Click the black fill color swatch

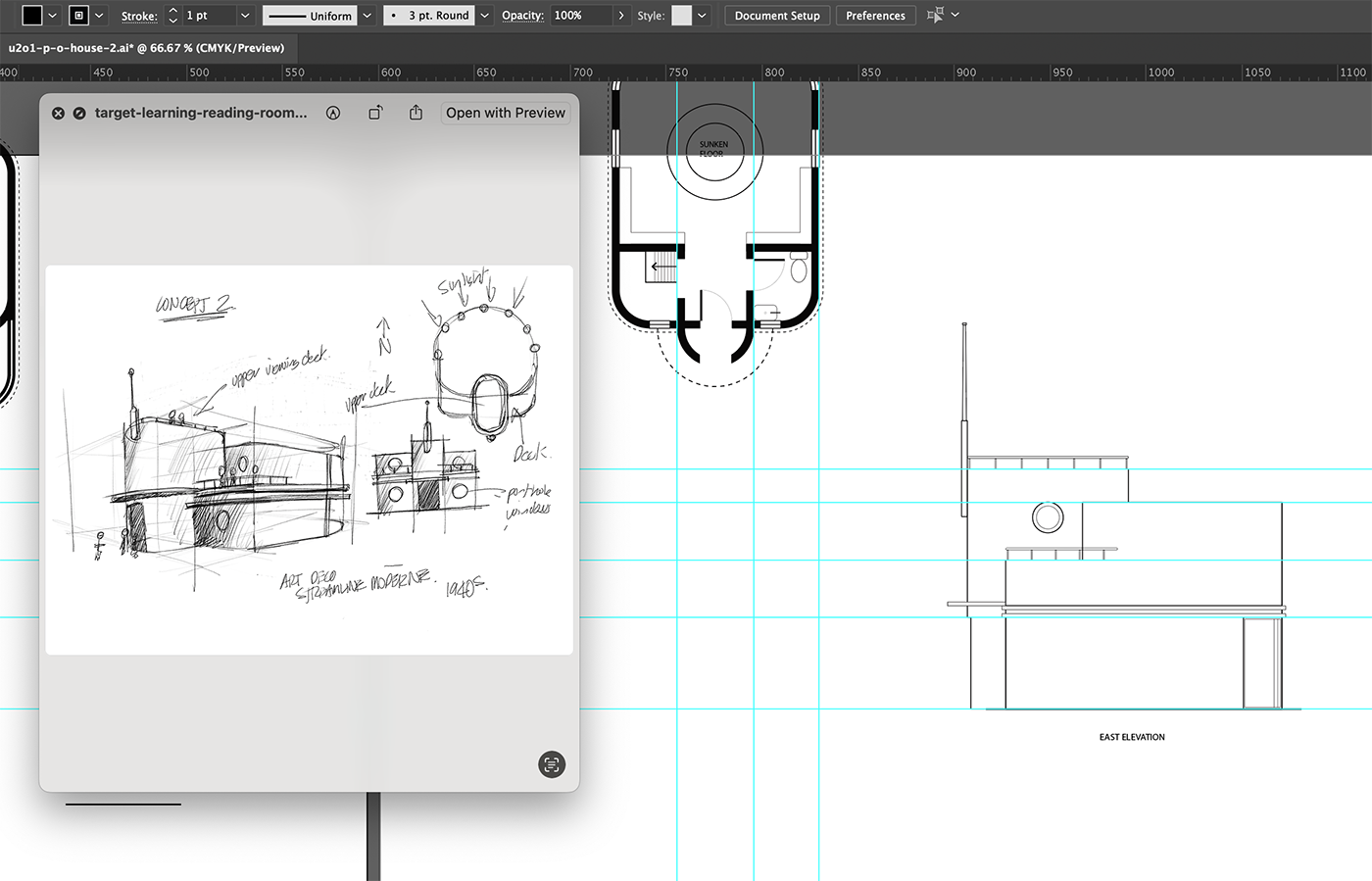32,16
